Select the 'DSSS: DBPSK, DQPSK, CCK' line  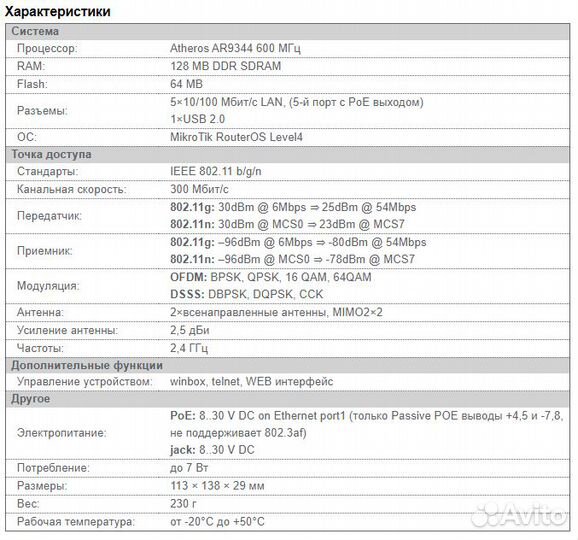point(246,294)
